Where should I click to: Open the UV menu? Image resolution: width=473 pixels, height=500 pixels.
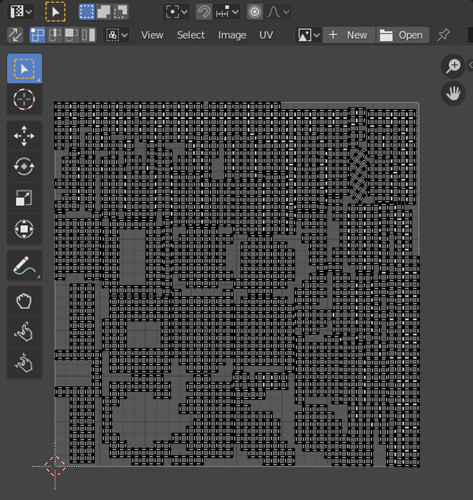[x=266, y=35]
